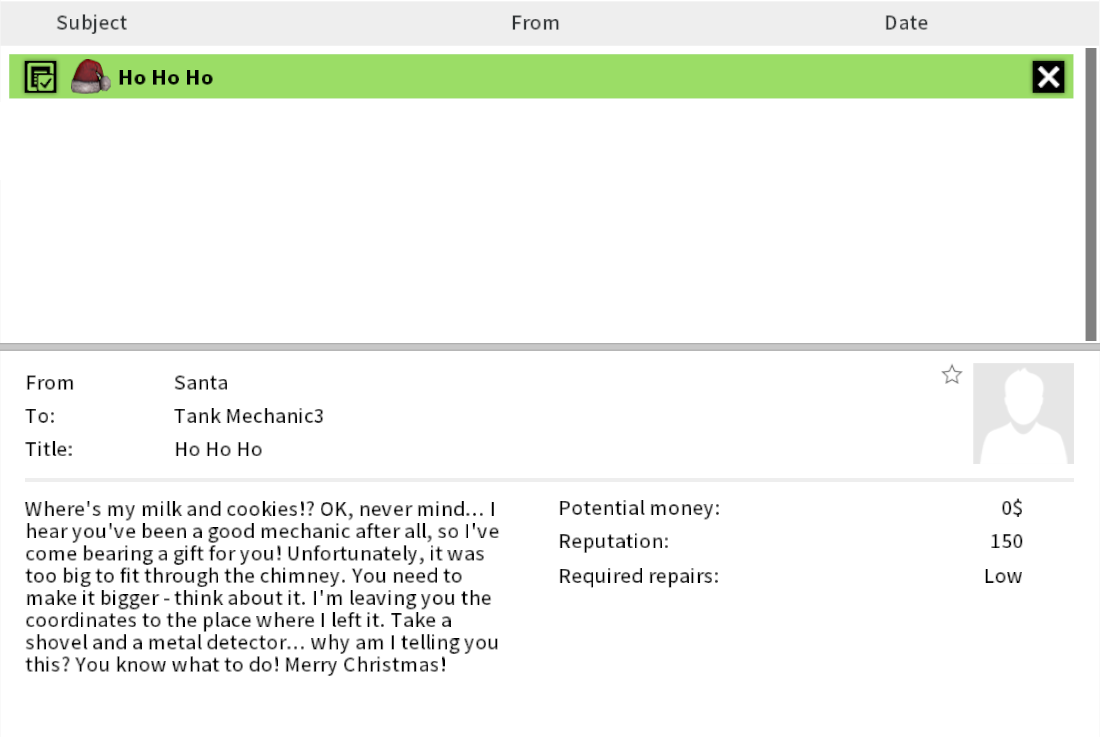Click the Santa hat icon
Screen dimensions: 1100x737
pos(90,77)
